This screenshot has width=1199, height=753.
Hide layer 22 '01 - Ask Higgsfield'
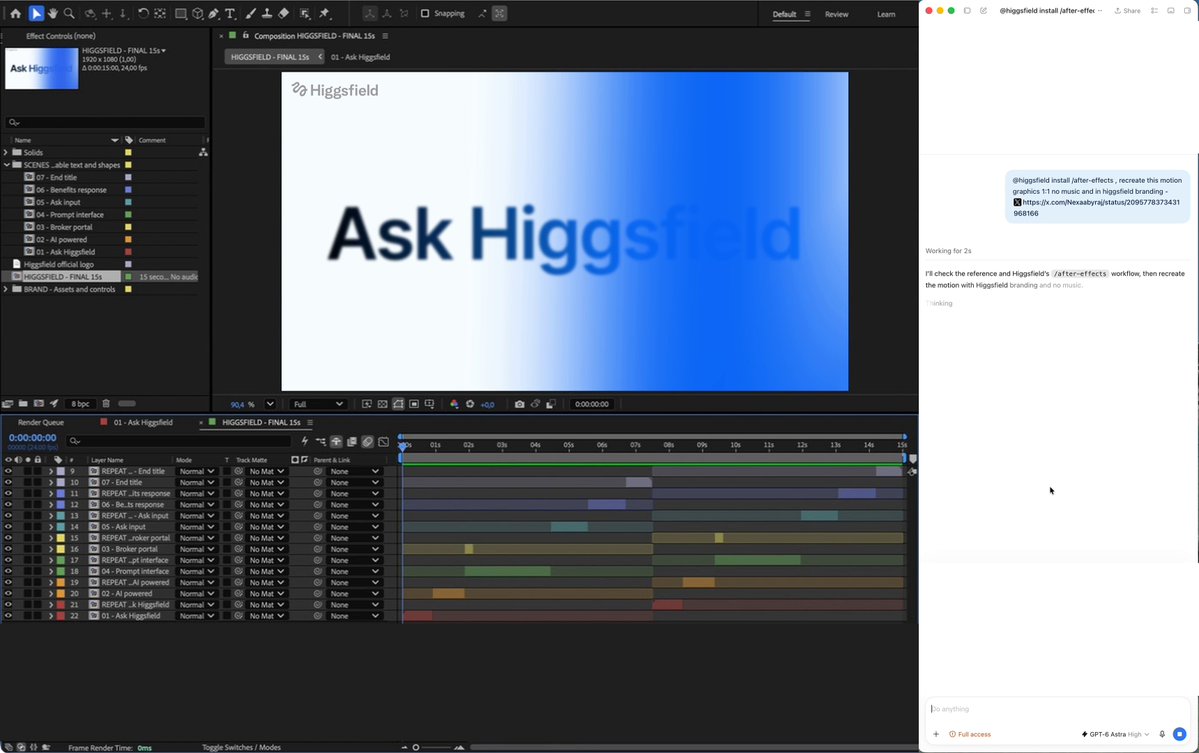point(8,616)
